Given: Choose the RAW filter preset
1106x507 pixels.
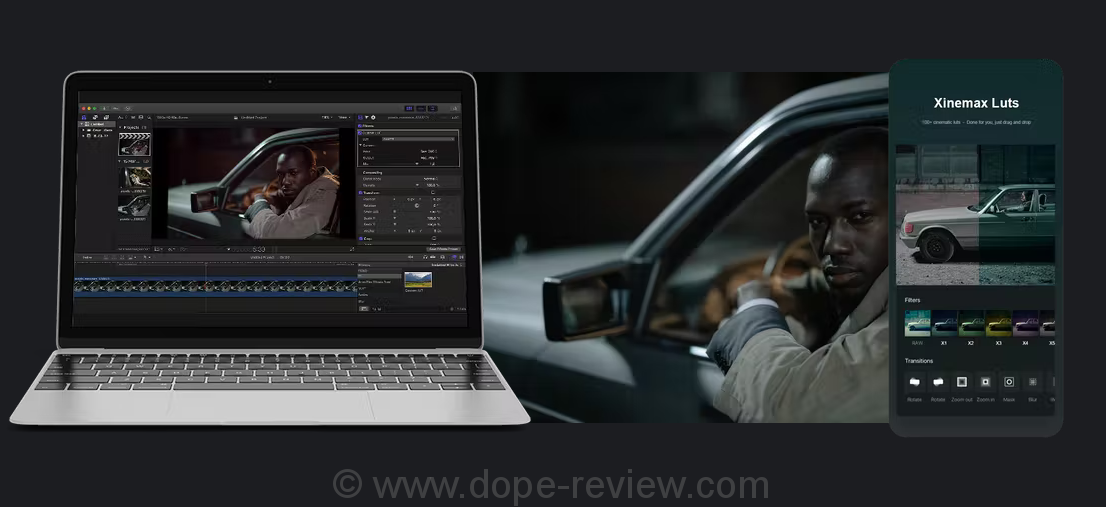Looking at the screenshot, I should [917, 323].
